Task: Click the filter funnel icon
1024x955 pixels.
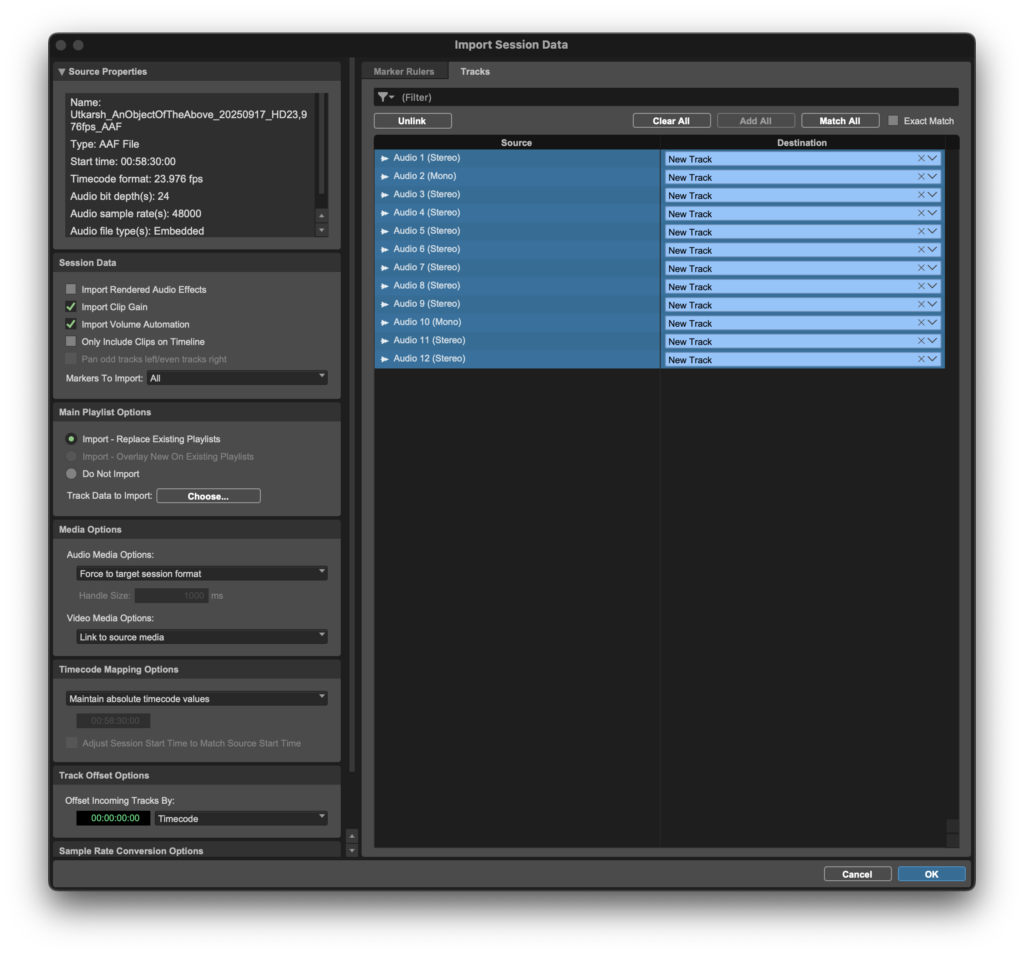Action: [x=383, y=97]
